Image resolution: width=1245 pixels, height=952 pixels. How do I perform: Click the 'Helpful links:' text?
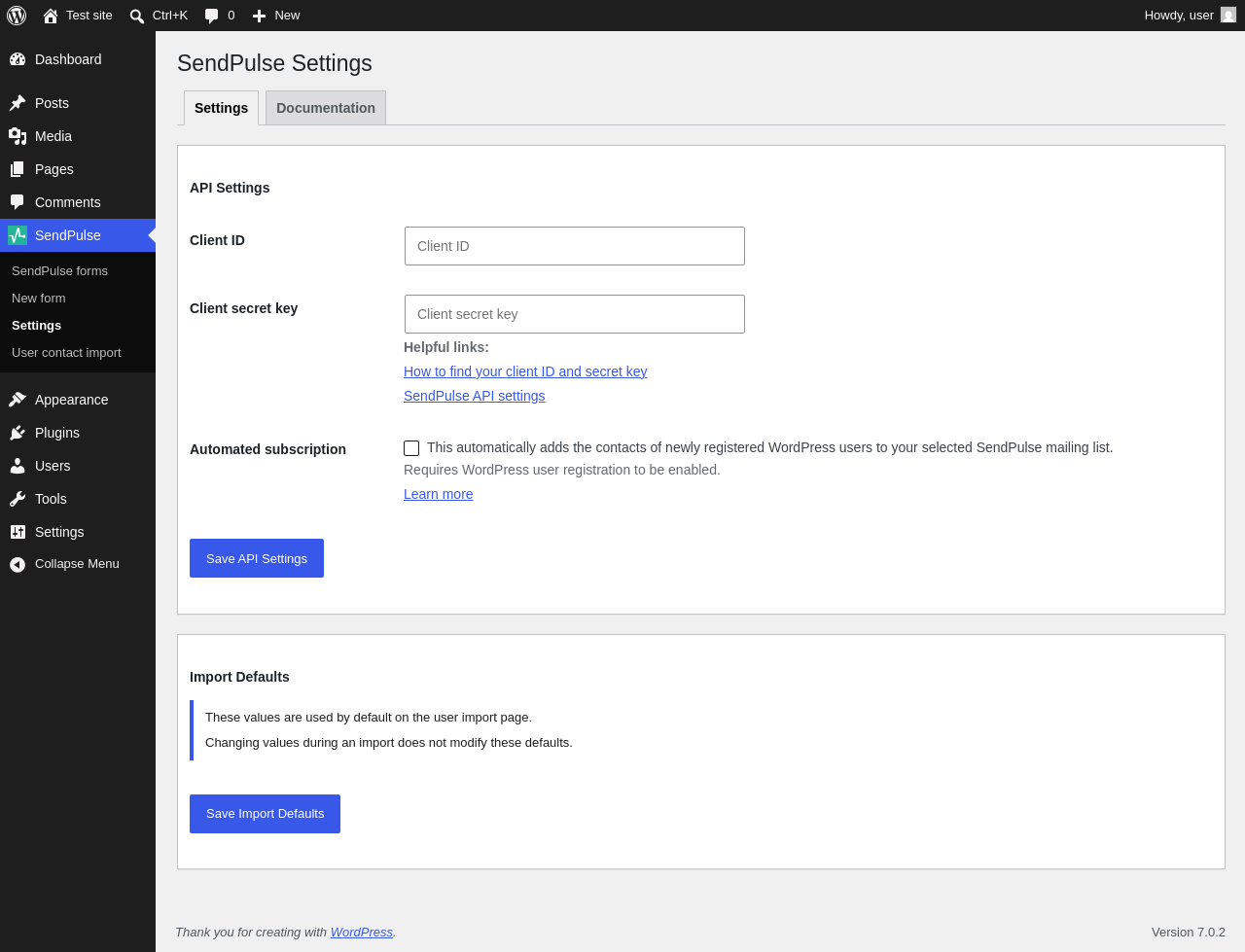pyautogui.click(x=446, y=347)
